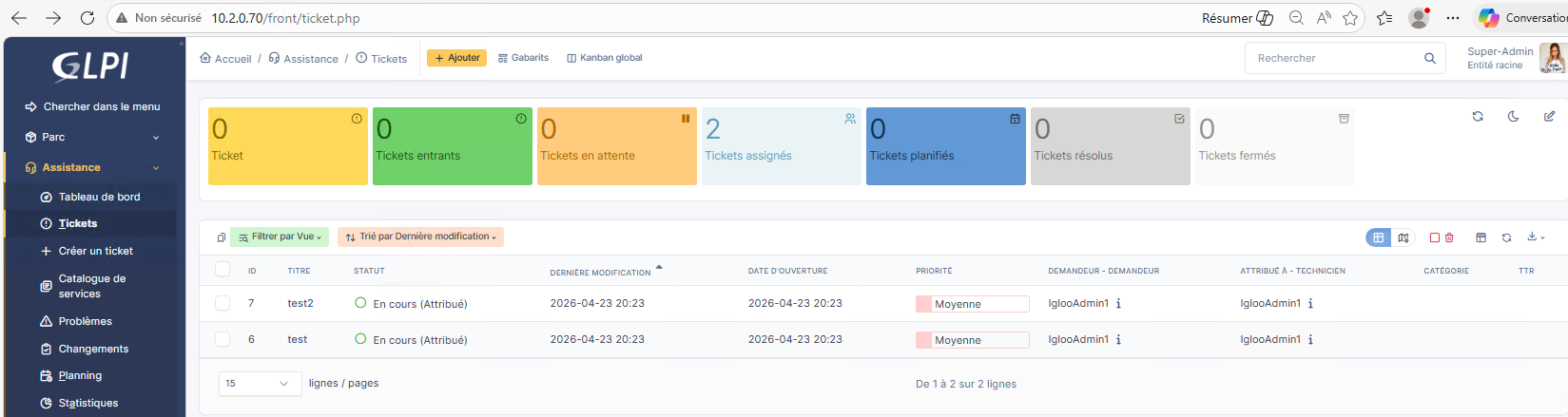Open Tableau de bord in sidebar
This screenshot has width=1568, height=417.
[x=90, y=197]
